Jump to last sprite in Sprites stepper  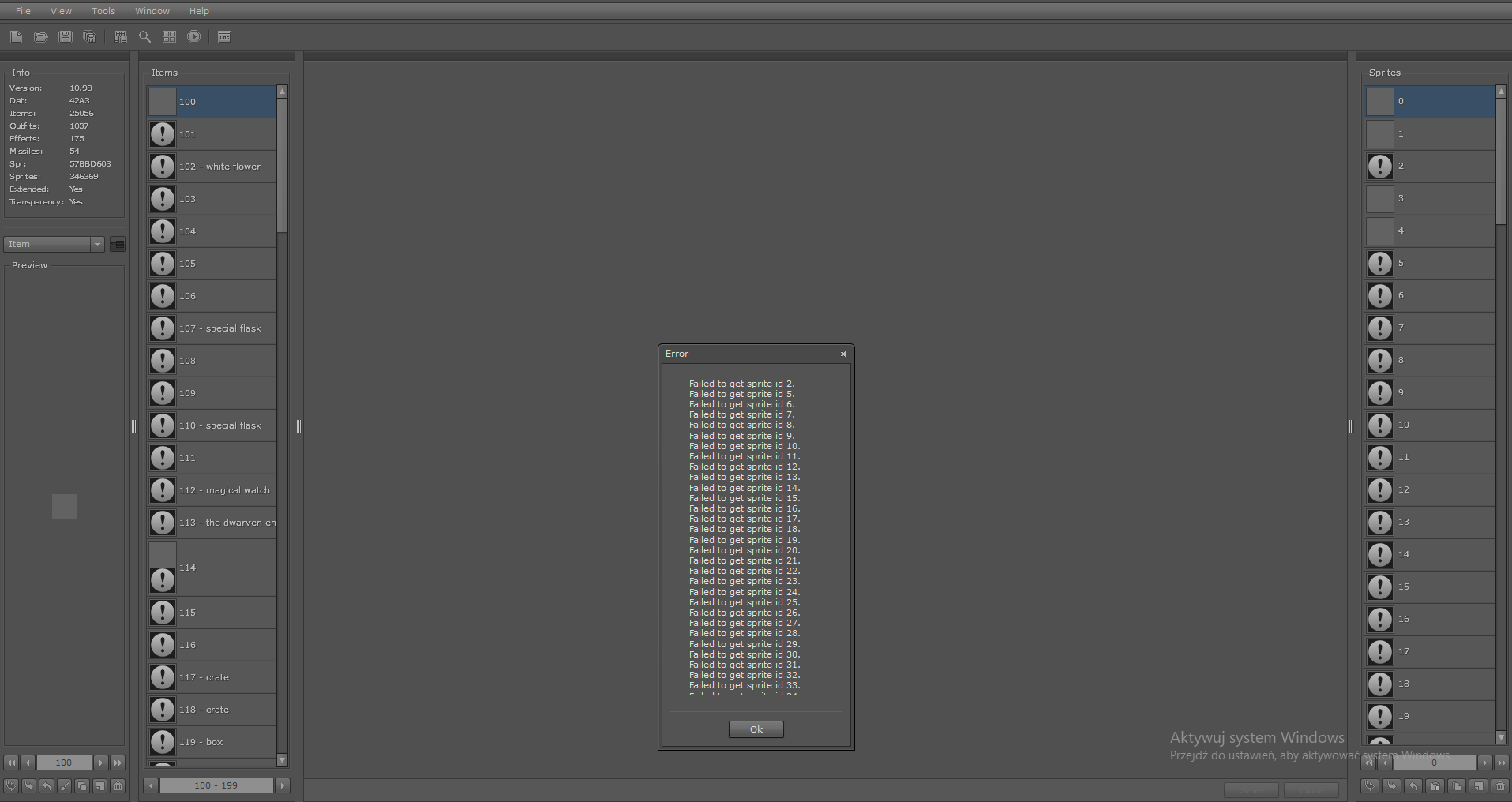coord(1502,763)
